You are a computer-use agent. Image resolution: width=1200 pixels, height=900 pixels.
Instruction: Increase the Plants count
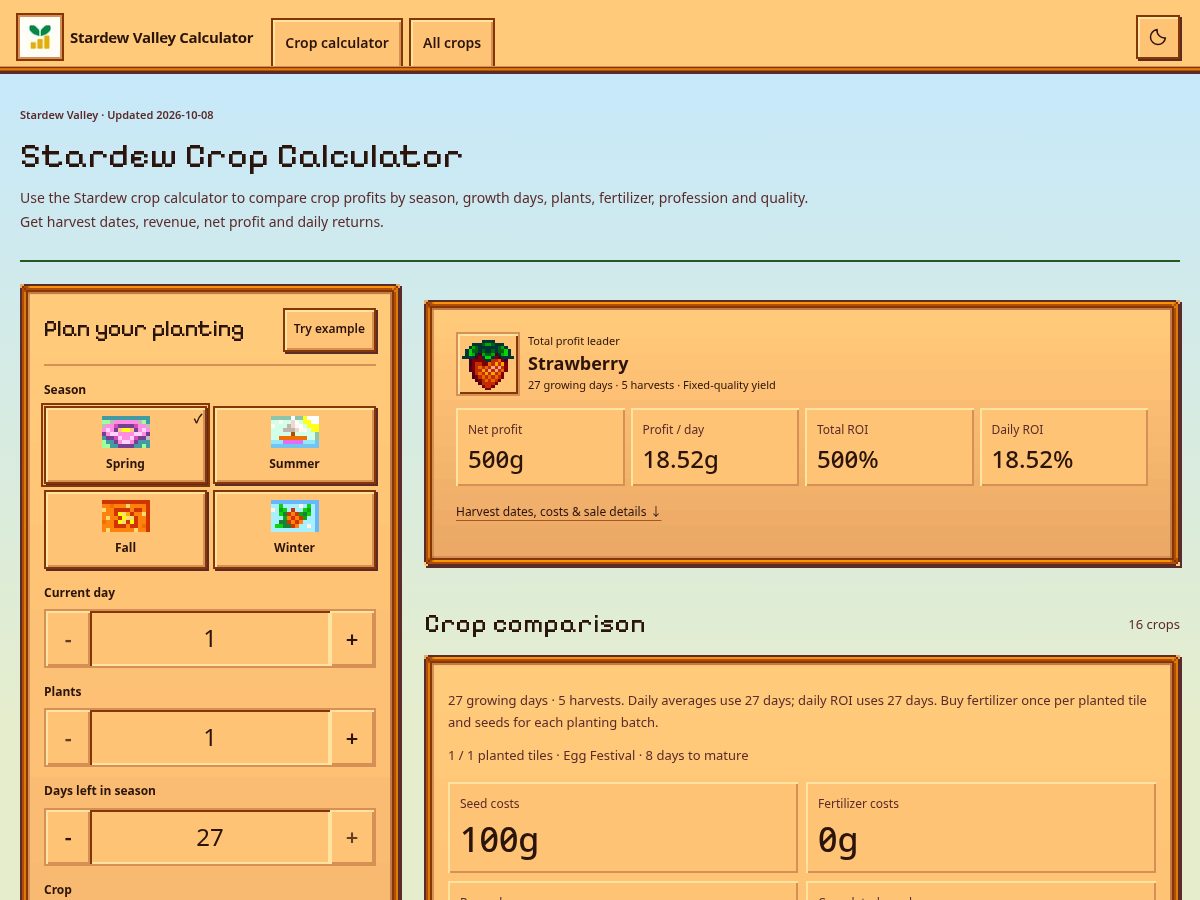pos(352,738)
